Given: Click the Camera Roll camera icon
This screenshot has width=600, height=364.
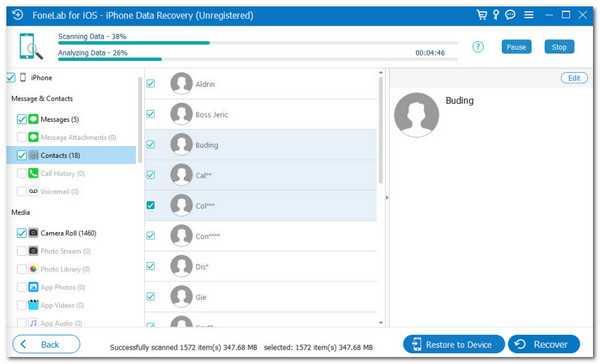Looking at the screenshot, I should coord(33,233).
